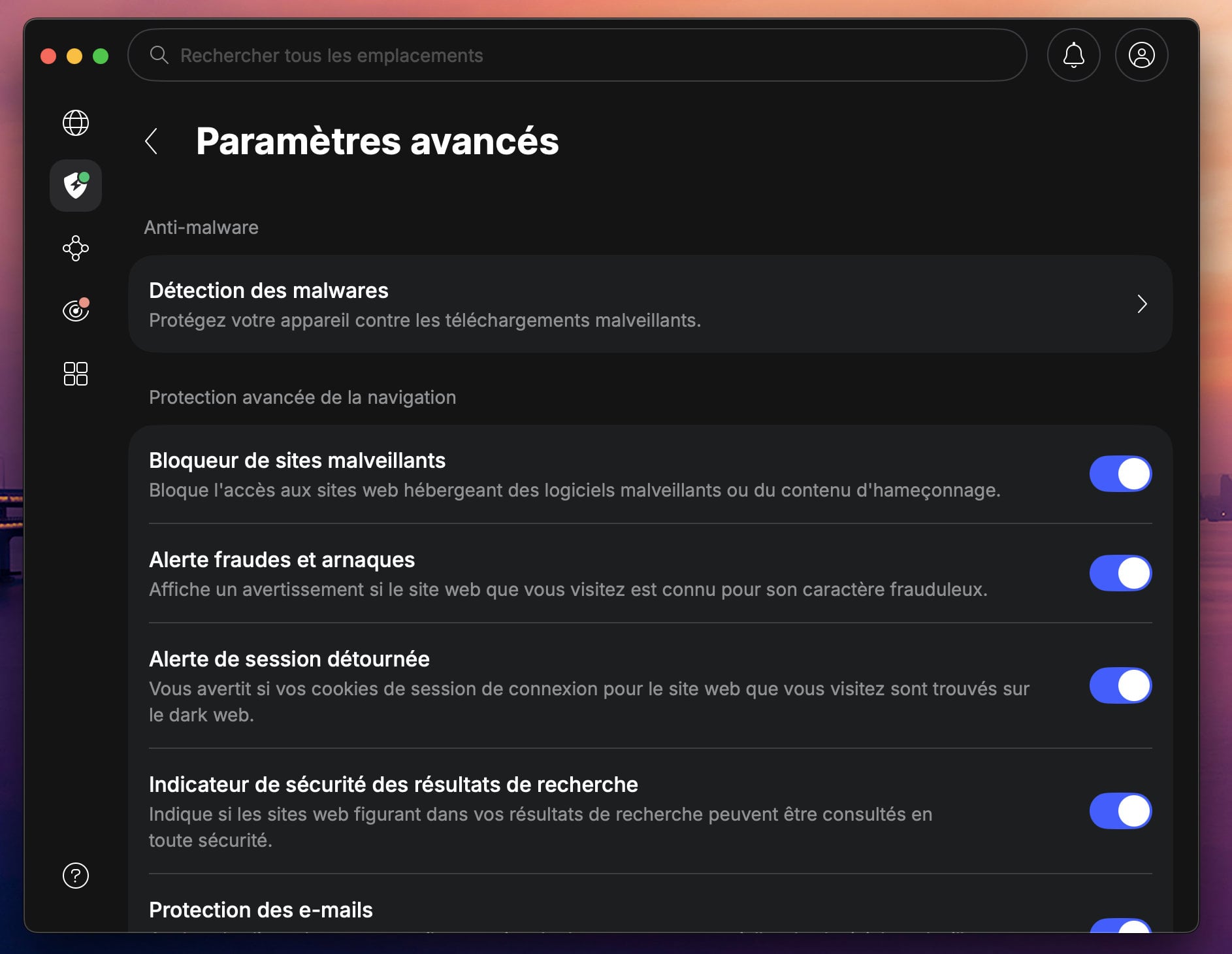1232x954 pixels.
Task: Open the globe VPN locations sidebar icon
Action: (x=76, y=123)
